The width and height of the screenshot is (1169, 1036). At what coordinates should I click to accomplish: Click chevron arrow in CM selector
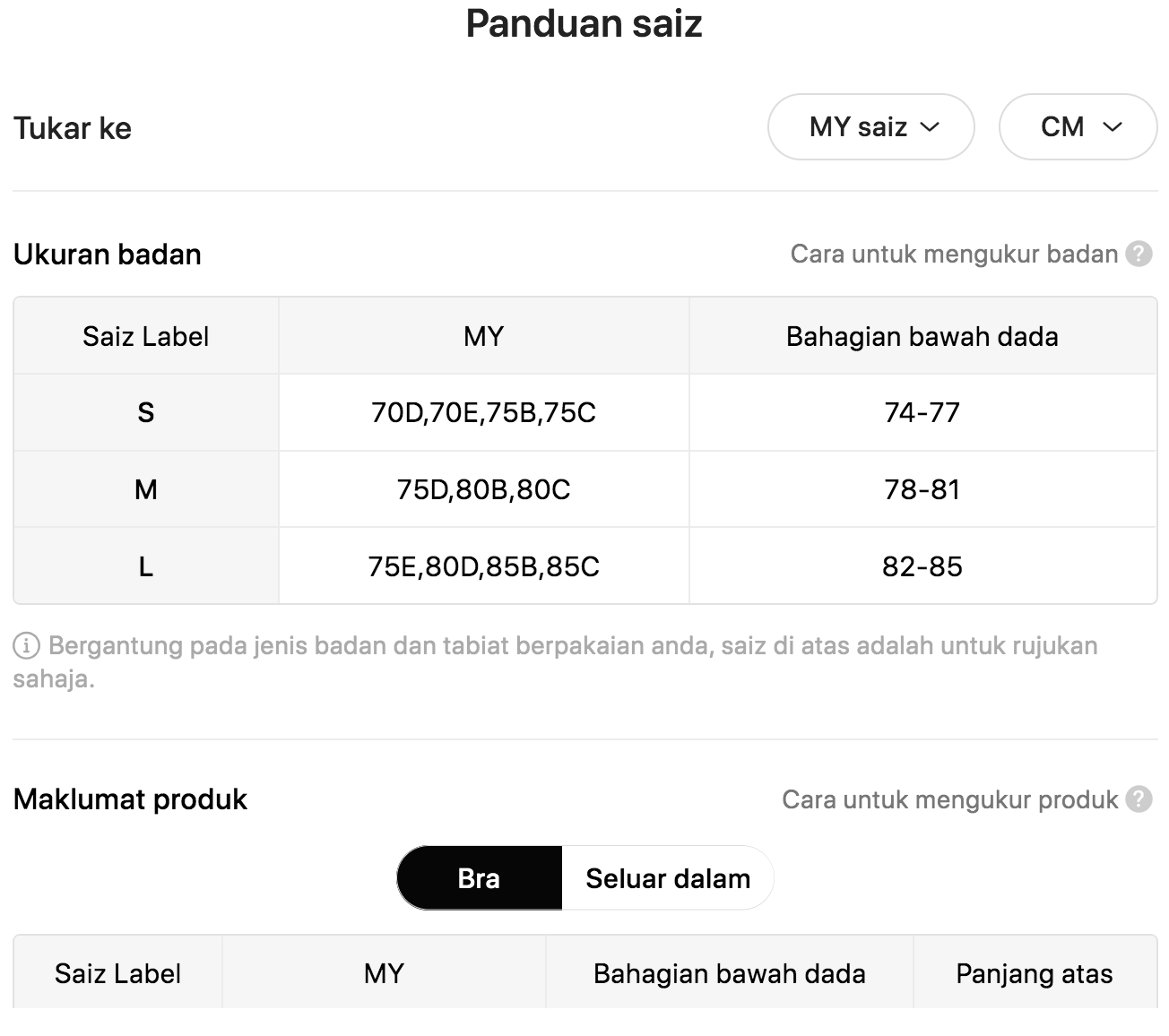1113,127
